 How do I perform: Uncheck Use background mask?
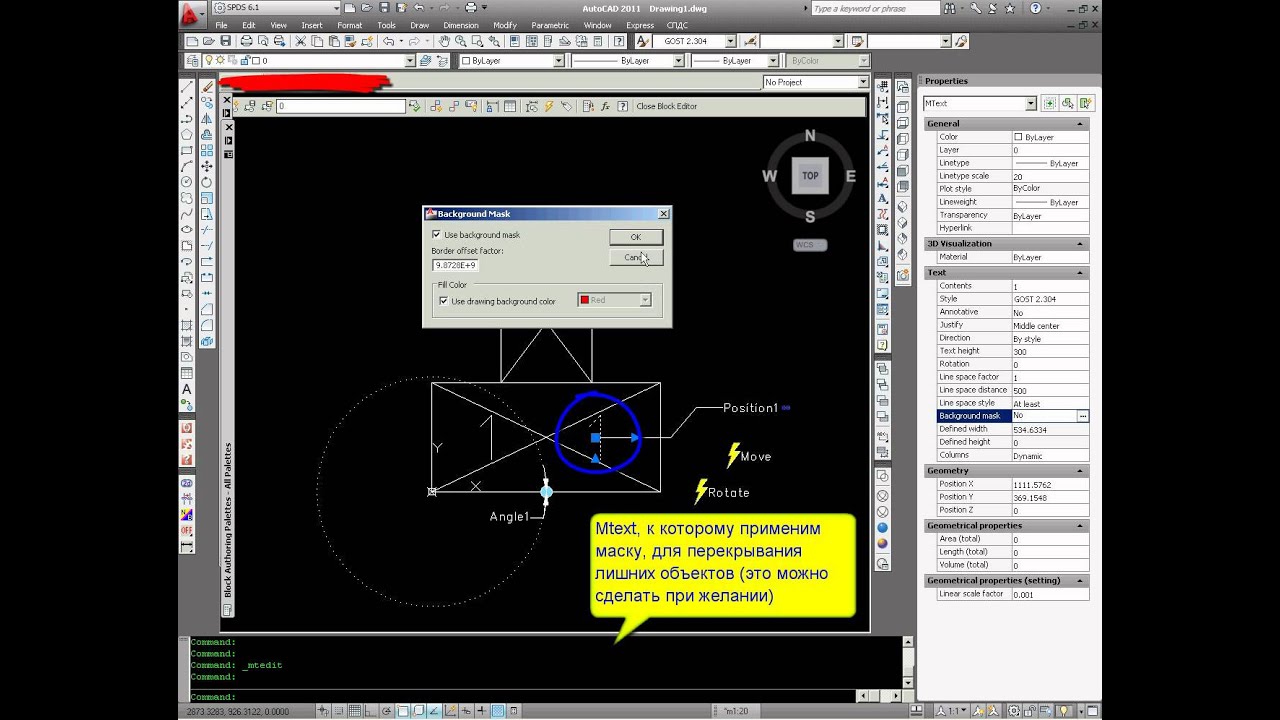[x=437, y=235]
